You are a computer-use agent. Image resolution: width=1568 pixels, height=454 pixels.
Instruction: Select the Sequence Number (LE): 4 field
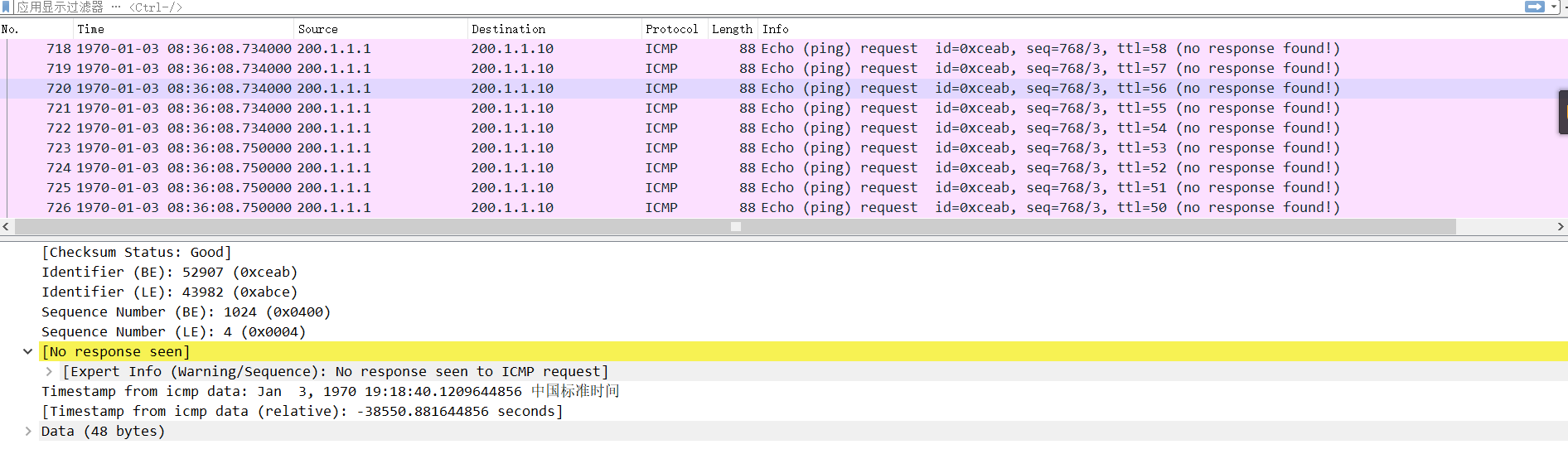pos(173,331)
